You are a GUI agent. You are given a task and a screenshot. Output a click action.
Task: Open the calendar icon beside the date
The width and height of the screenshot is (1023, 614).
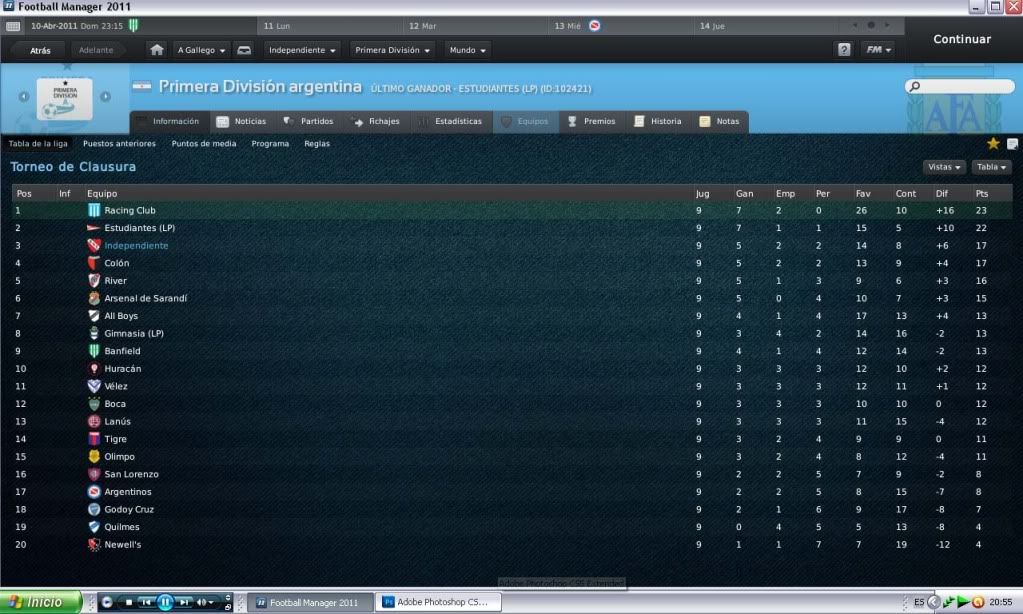(13, 26)
